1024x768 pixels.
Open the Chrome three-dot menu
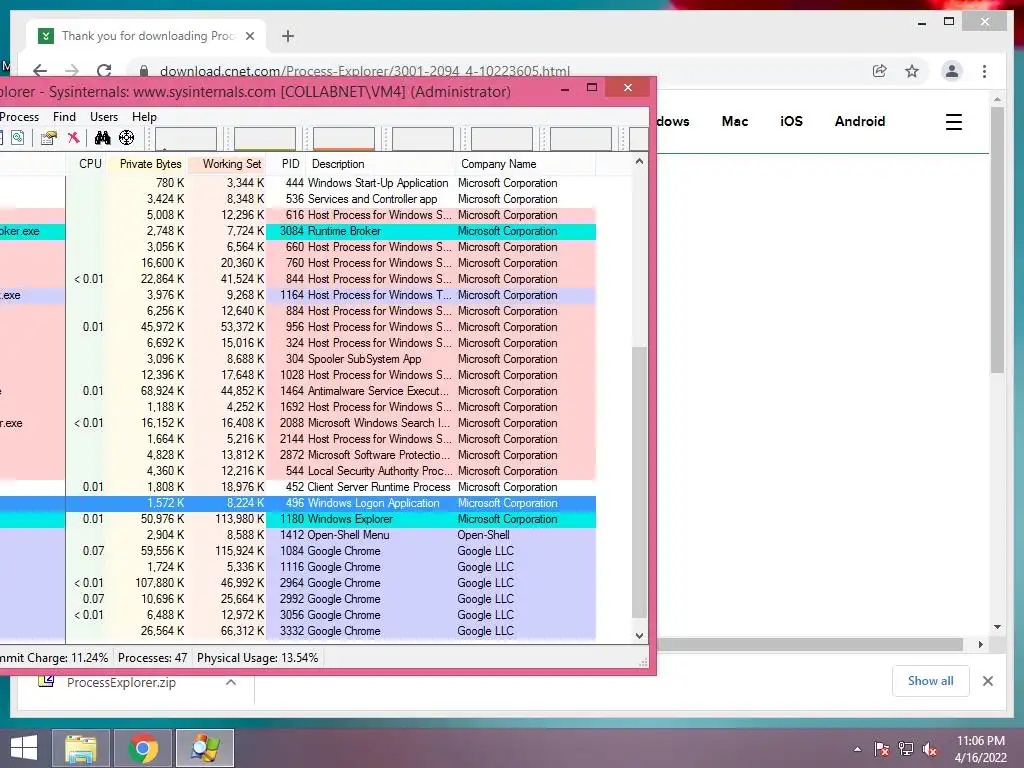pyautogui.click(x=984, y=71)
